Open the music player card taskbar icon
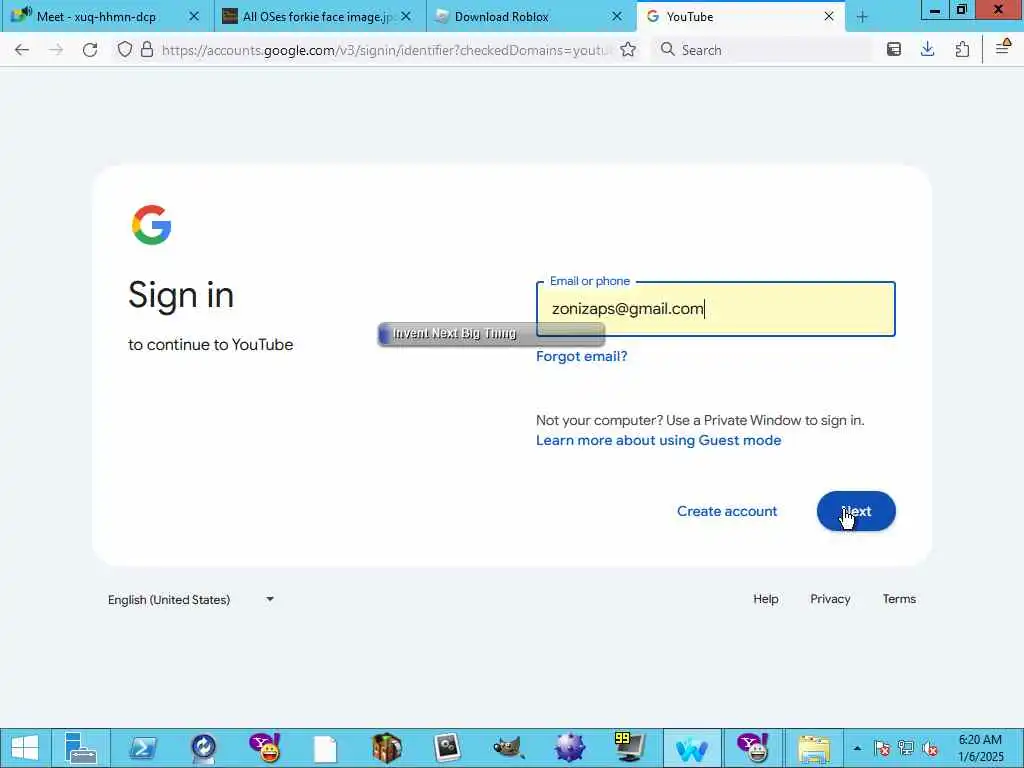This screenshot has width=1024, height=768. [447, 748]
